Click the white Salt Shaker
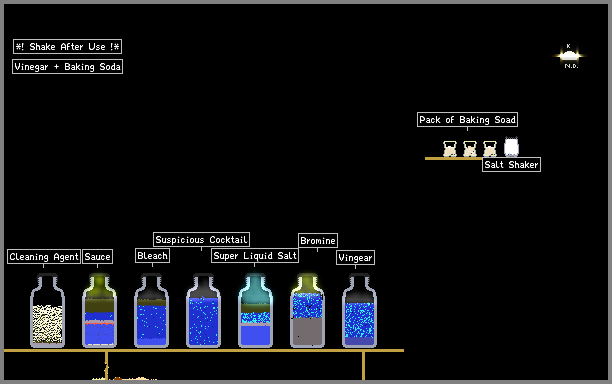 511,147
